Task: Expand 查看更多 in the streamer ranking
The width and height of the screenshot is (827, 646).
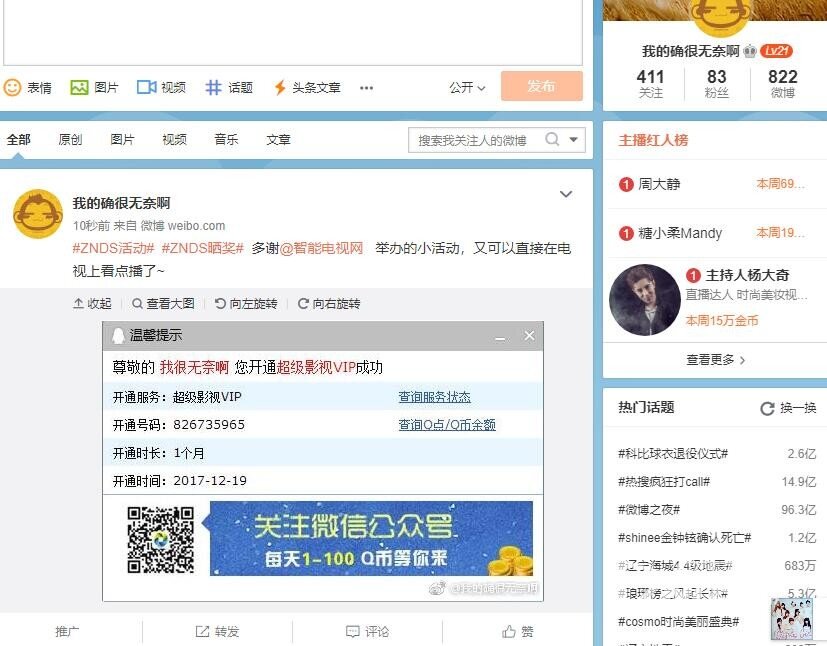Action: click(715, 360)
